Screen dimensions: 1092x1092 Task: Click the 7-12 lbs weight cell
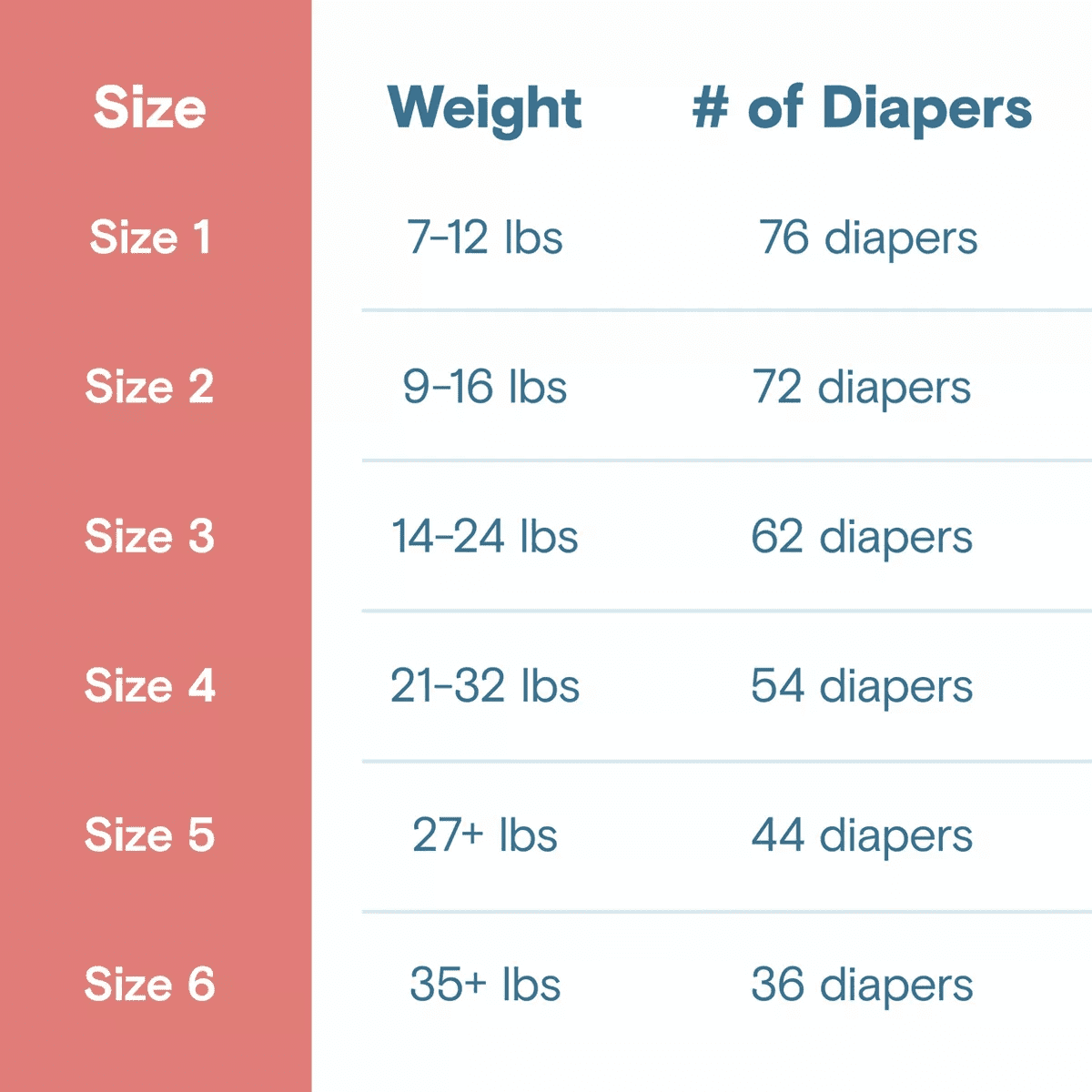pyautogui.click(x=484, y=238)
